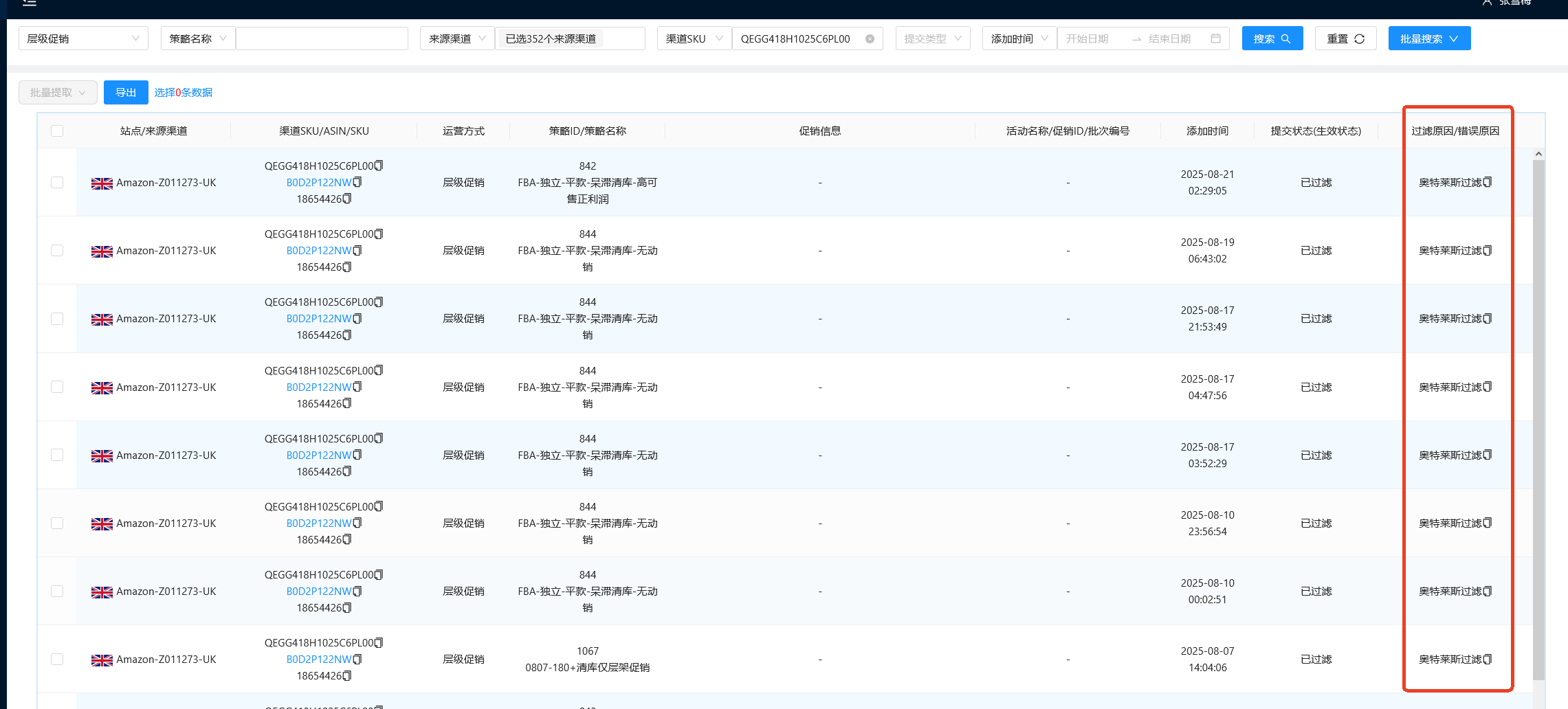Image resolution: width=1568 pixels, height=709 pixels.
Task: Click the strategy name text input
Action: (322, 38)
